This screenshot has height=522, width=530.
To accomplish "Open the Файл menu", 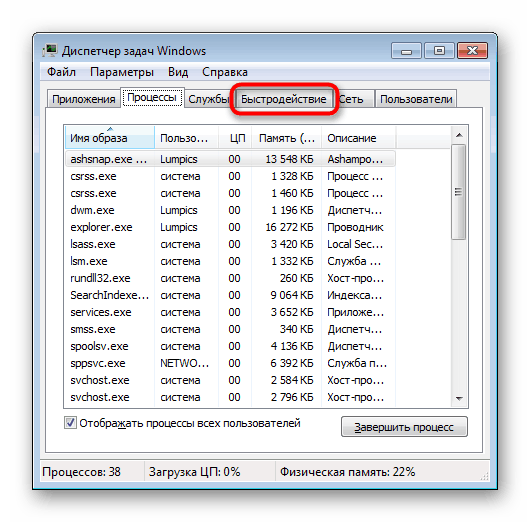I will pos(61,72).
